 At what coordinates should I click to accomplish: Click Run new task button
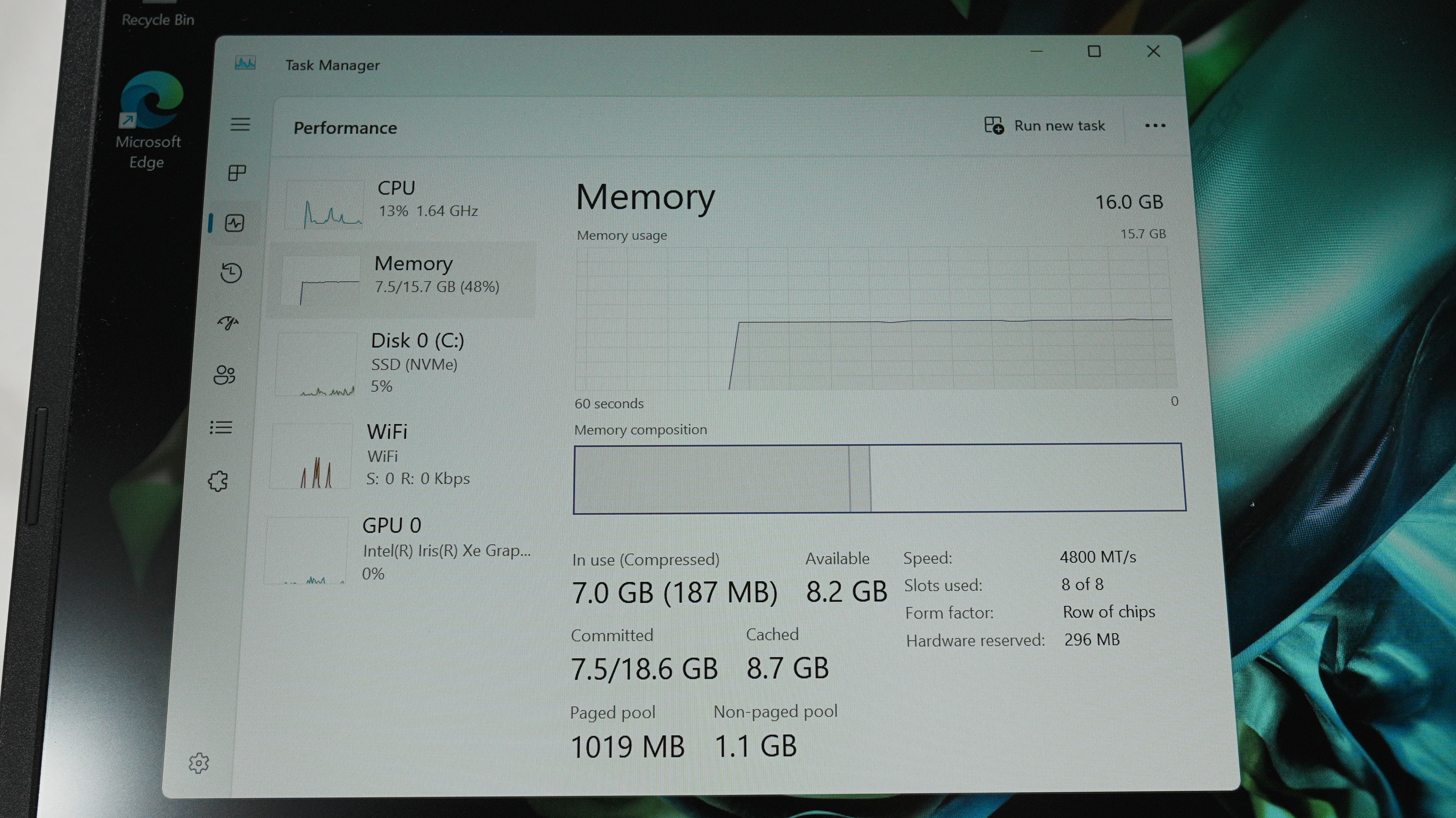(x=1045, y=126)
